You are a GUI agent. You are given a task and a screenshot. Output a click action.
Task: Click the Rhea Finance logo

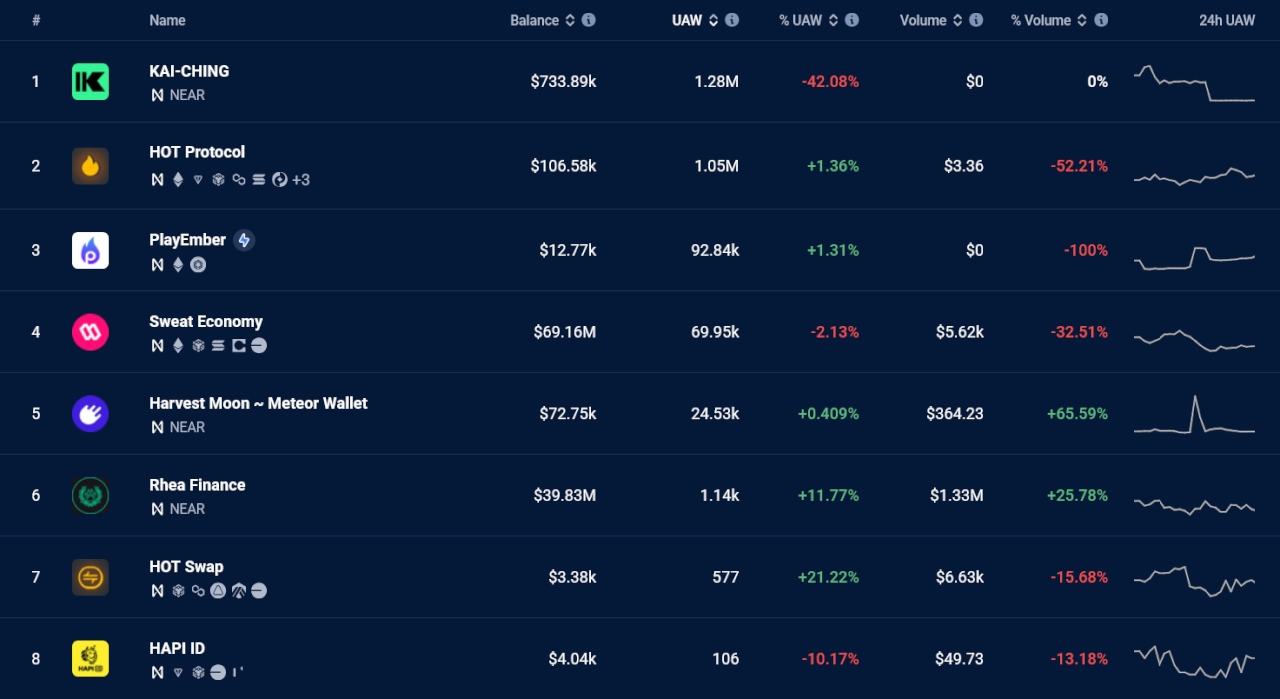[x=90, y=495]
